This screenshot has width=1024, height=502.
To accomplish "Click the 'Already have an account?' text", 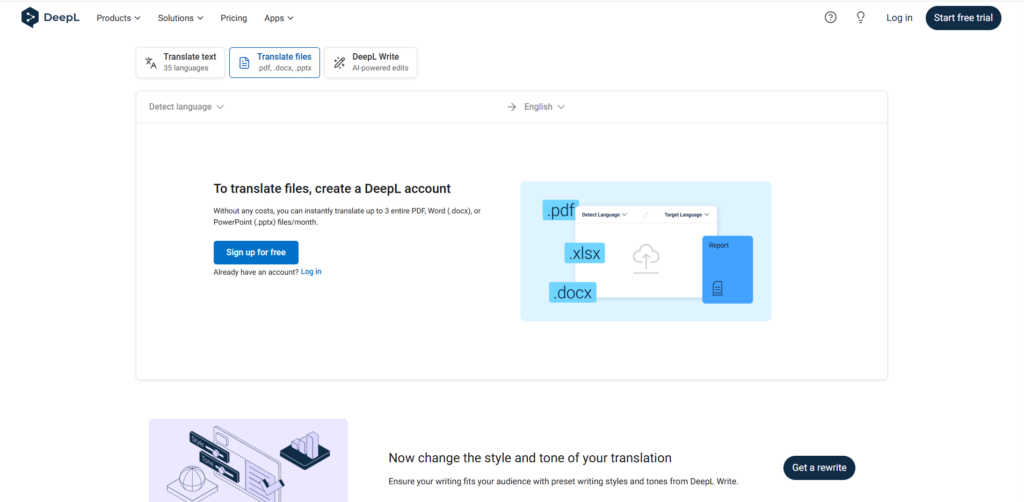I will [x=256, y=272].
